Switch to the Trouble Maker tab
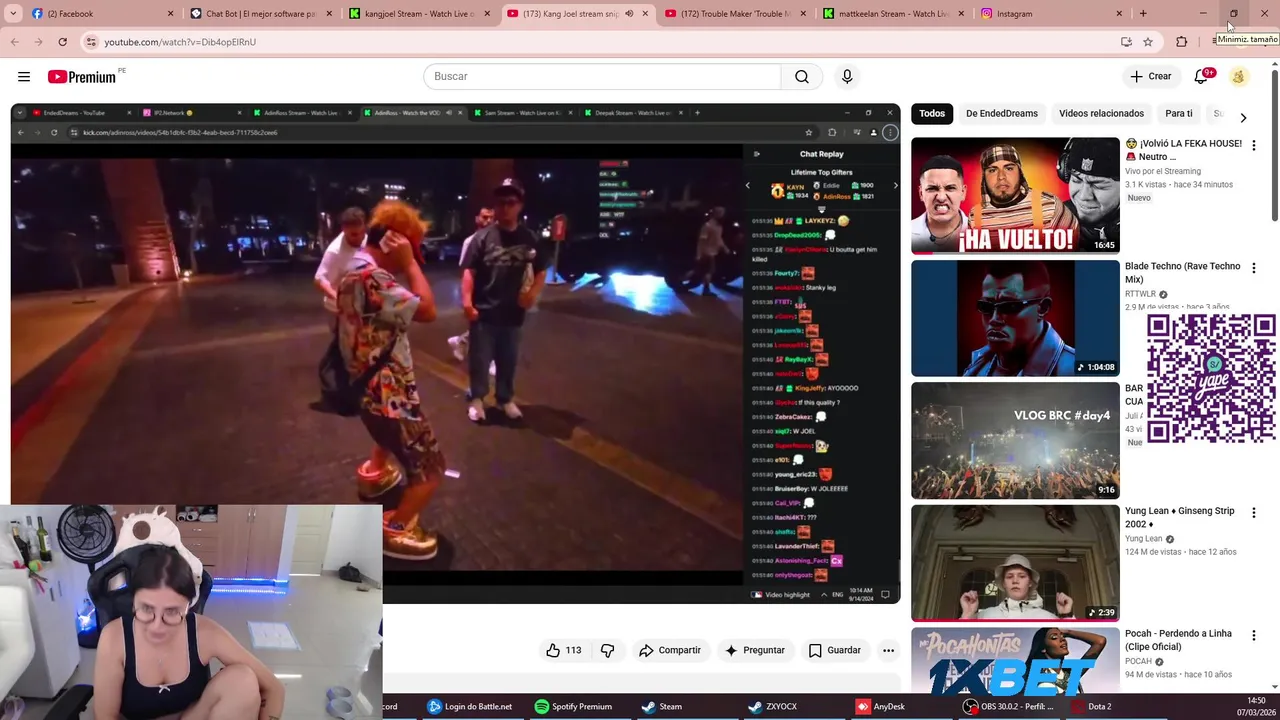Viewport: 1280px width, 720px height. pyautogui.click(x=735, y=14)
